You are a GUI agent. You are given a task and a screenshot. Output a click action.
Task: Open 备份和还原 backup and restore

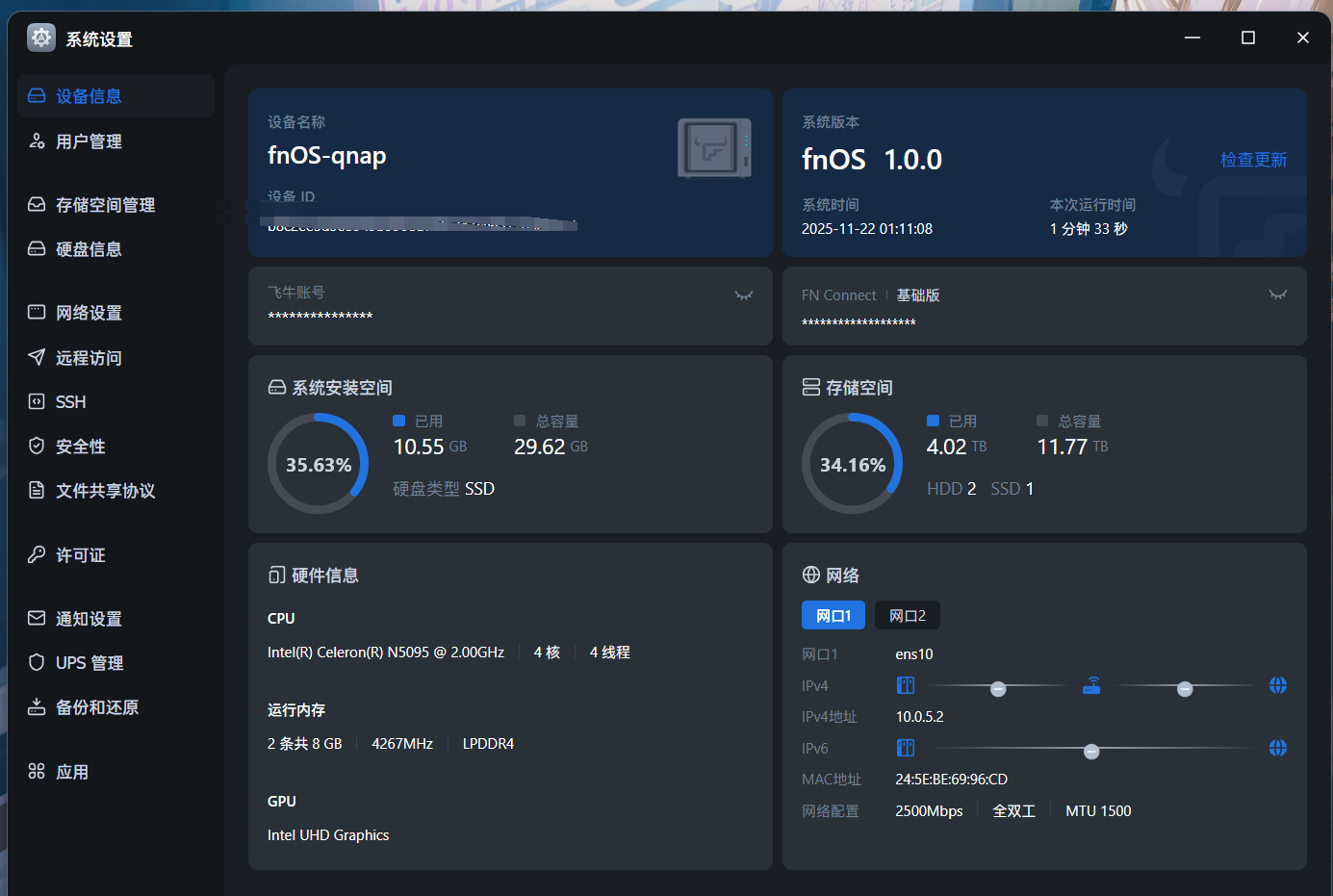coord(96,707)
